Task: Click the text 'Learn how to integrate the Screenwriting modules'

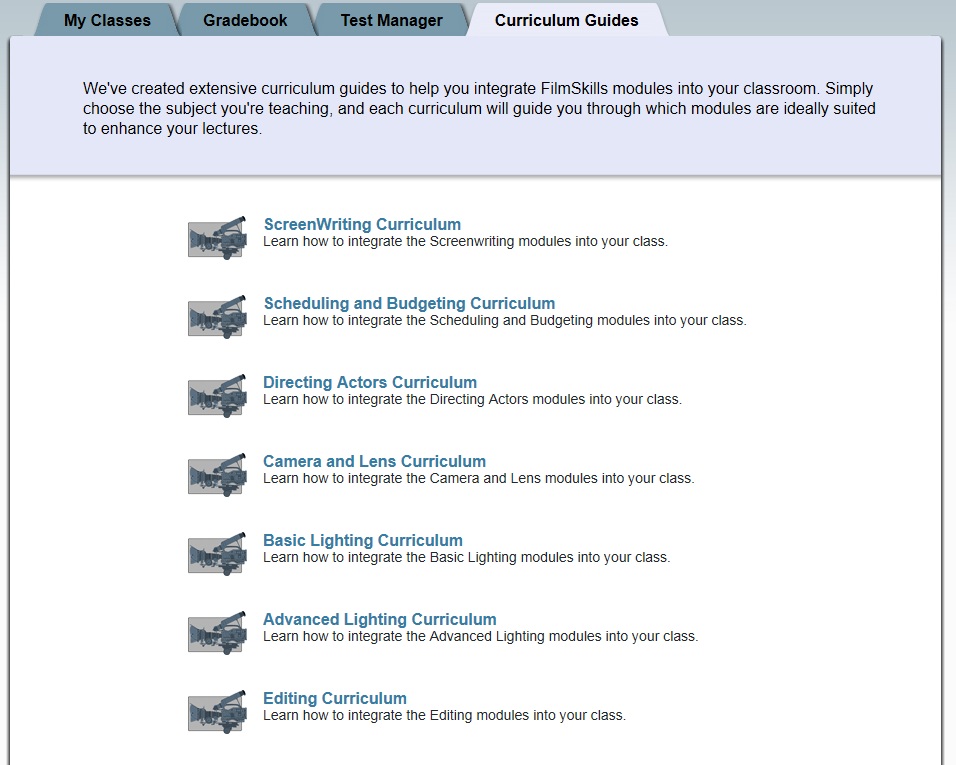Action: (x=417, y=241)
